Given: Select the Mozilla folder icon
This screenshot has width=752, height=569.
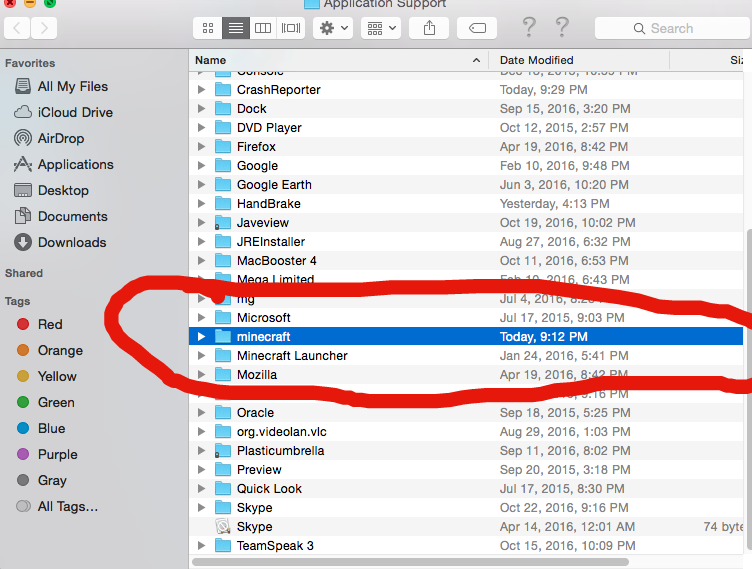Looking at the screenshot, I should (x=223, y=375).
